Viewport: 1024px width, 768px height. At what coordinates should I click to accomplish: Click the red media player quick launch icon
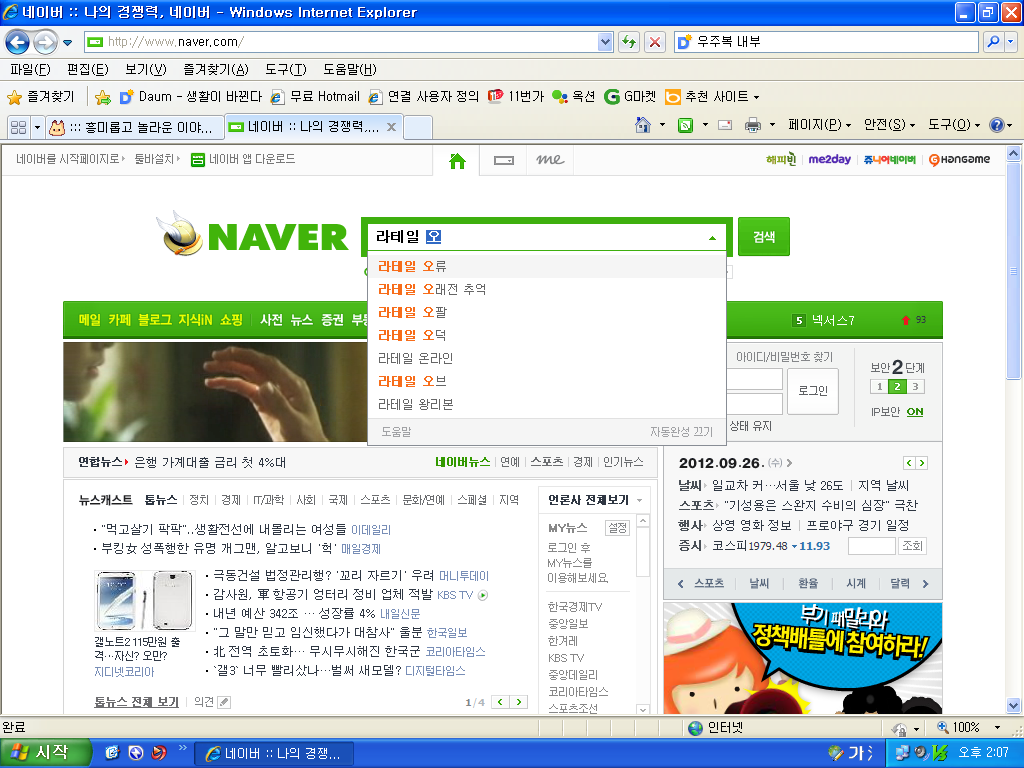click(159, 753)
